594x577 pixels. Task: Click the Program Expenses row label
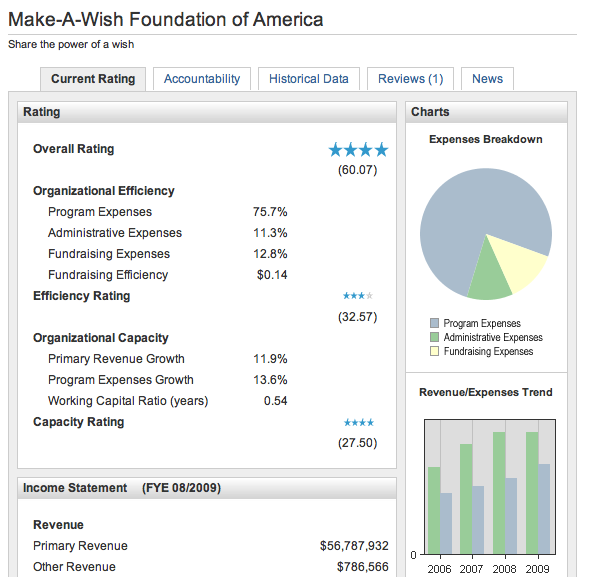pyautogui.click(x=100, y=212)
